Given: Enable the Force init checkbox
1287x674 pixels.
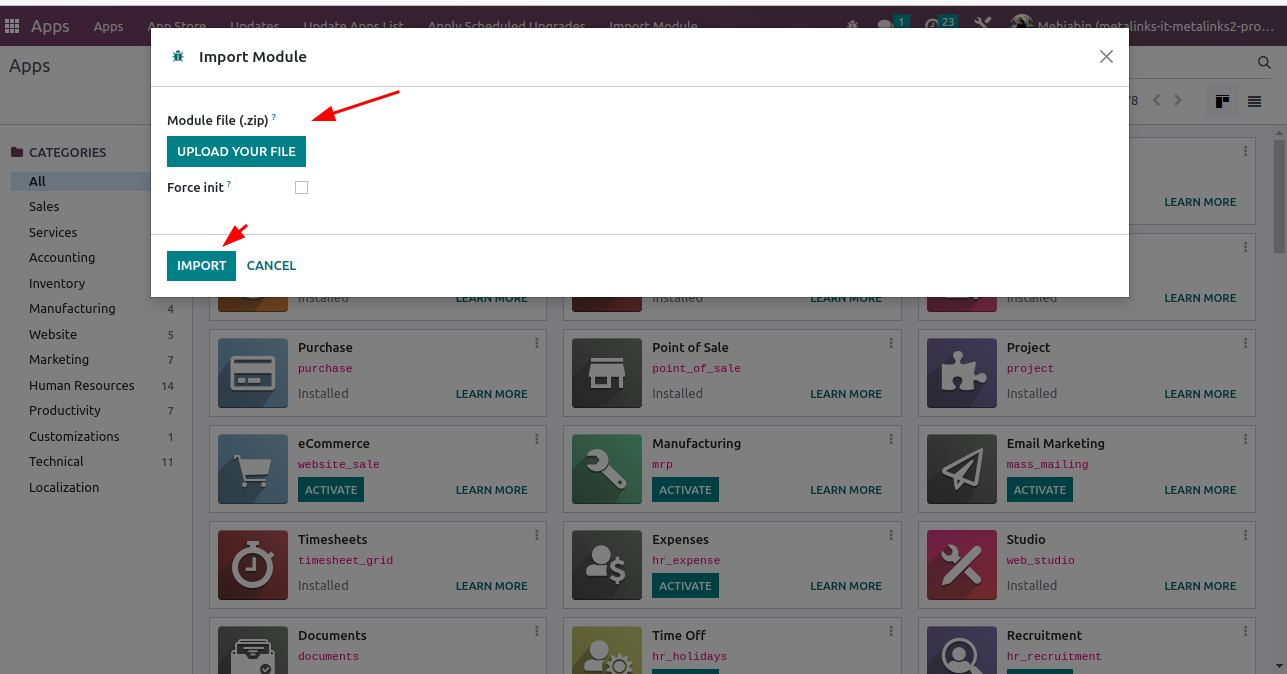Looking at the screenshot, I should (301, 187).
